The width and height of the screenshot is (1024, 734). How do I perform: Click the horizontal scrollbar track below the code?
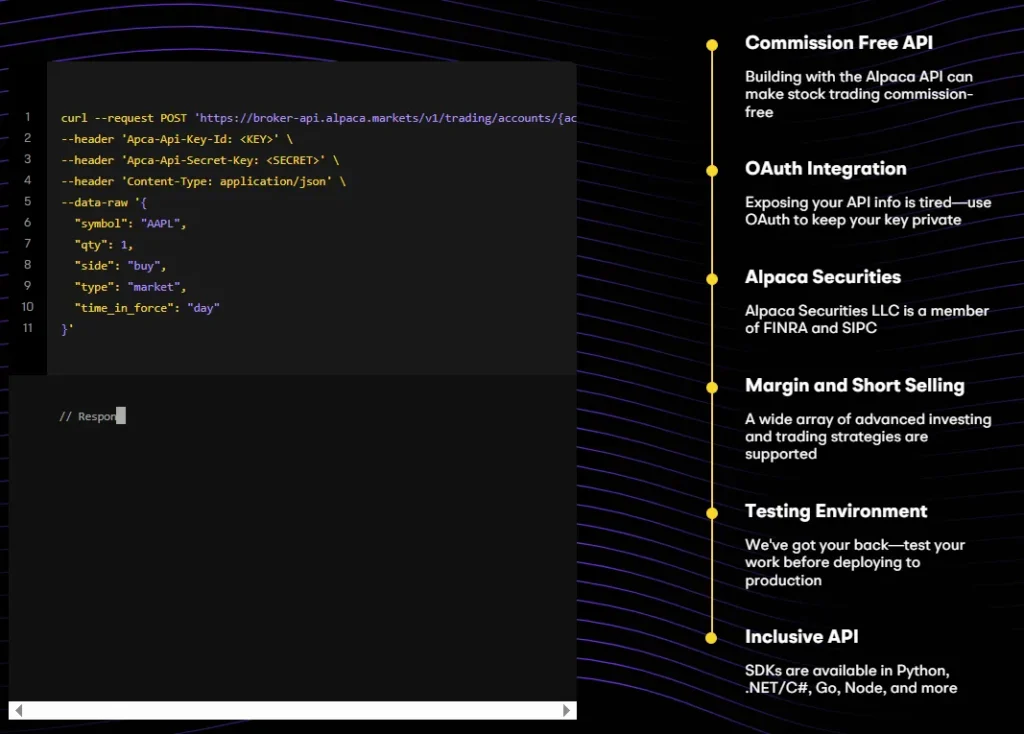point(292,710)
